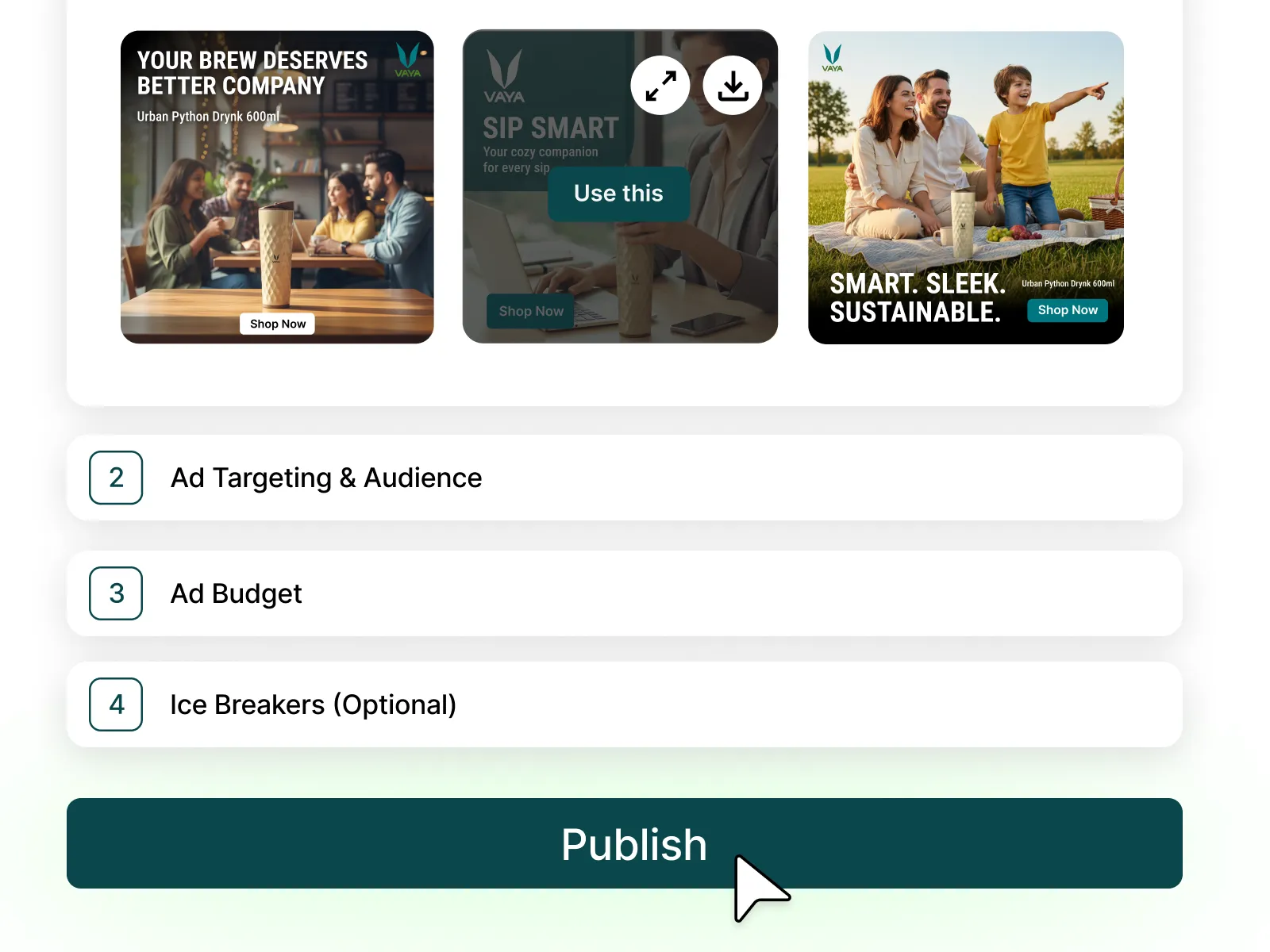
Task: Click the Vaya logo on the picnic ad
Action: (x=832, y=58)
